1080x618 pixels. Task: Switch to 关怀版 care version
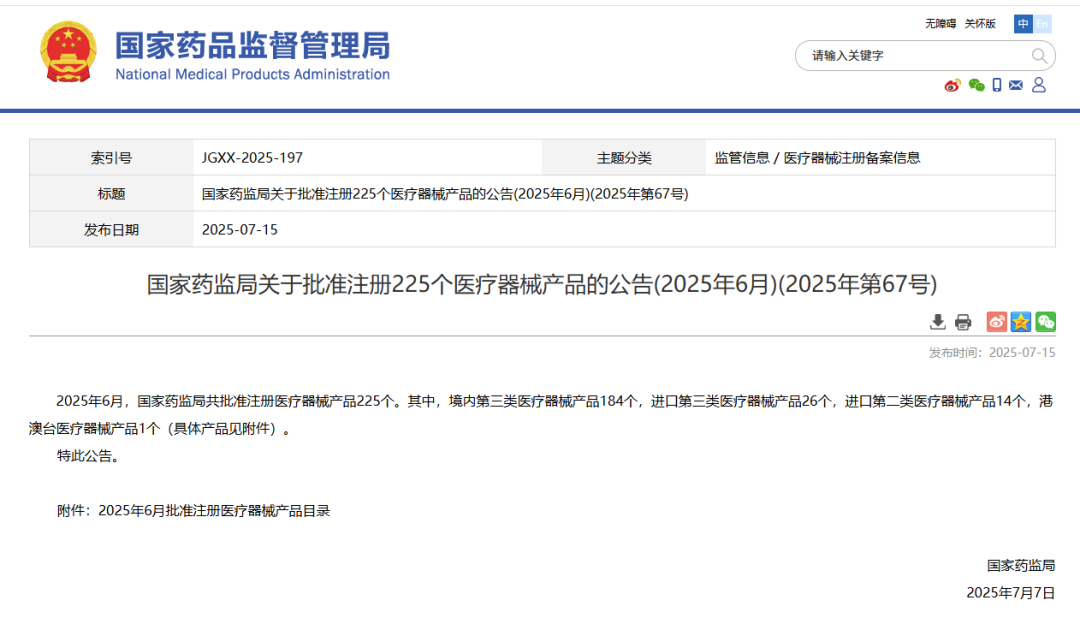coord(979,23)
